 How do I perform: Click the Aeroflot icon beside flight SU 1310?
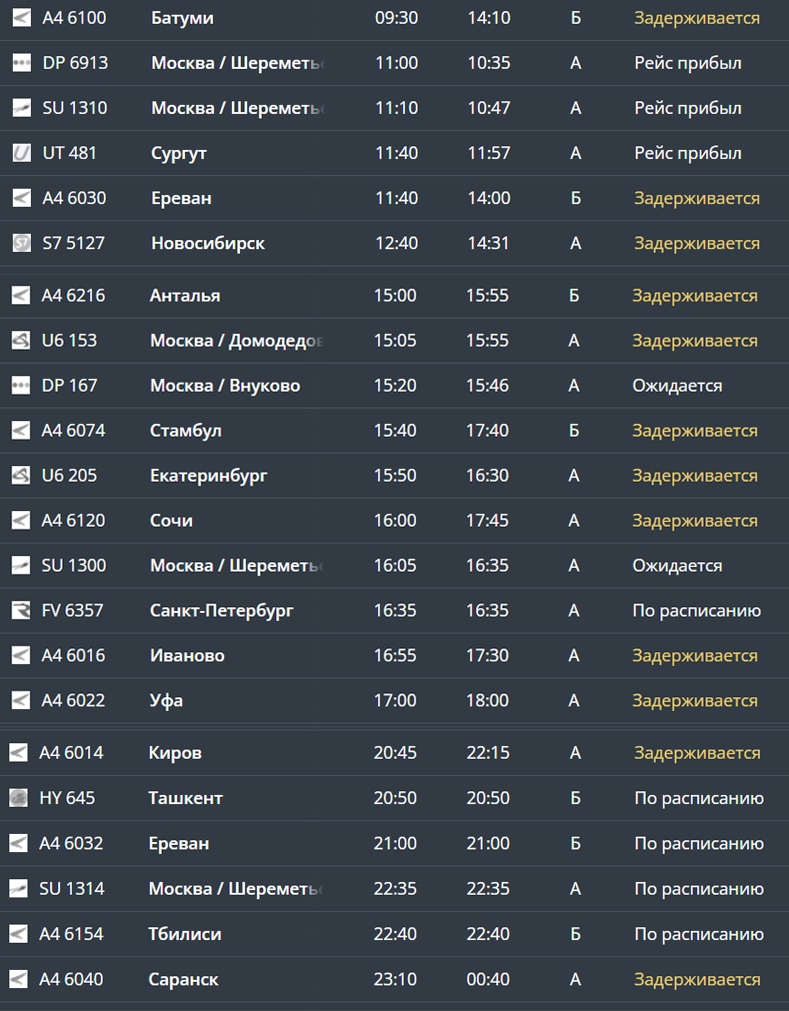click(x=21, y=108)
